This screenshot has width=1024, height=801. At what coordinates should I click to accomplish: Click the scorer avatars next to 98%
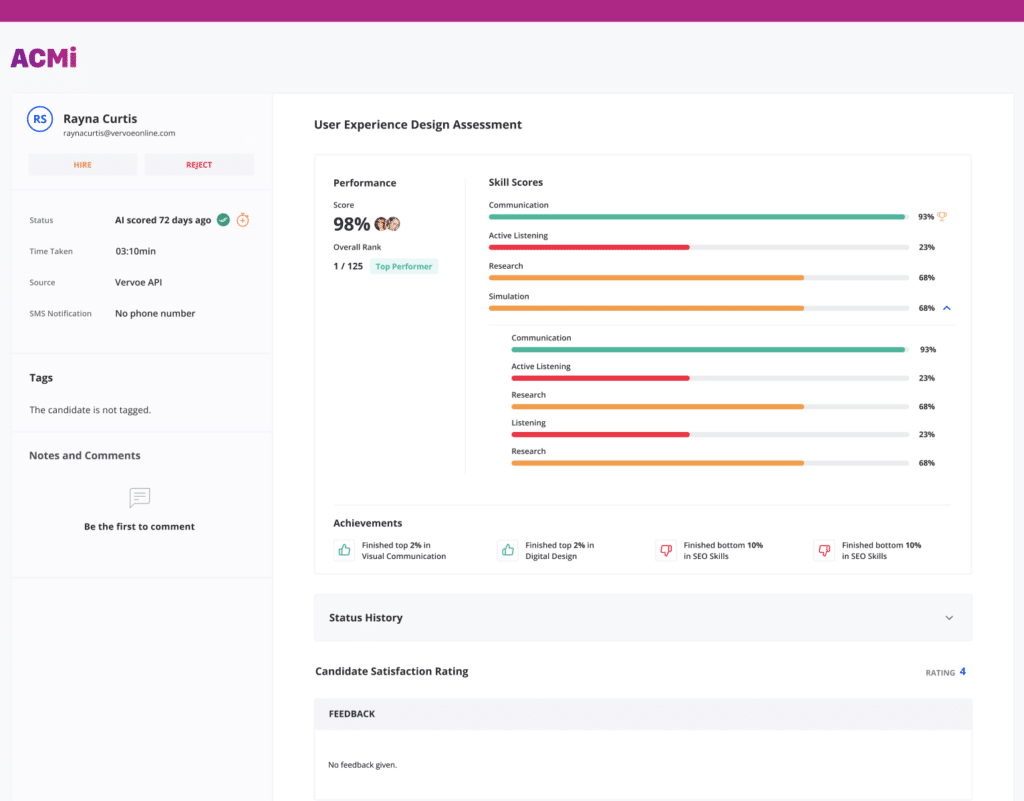click(387, 224)
